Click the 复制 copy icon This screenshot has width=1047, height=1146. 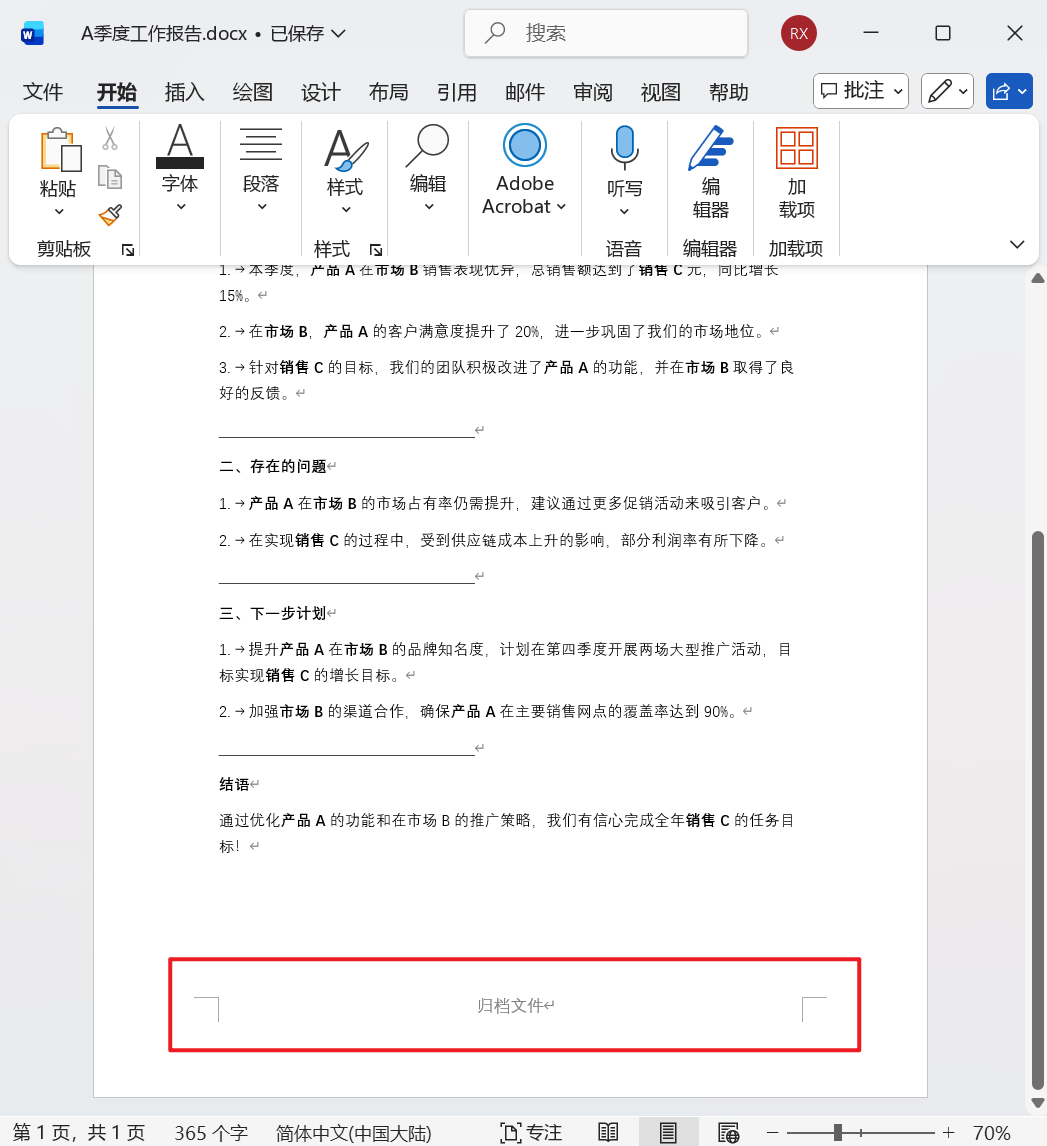[110, 175]
